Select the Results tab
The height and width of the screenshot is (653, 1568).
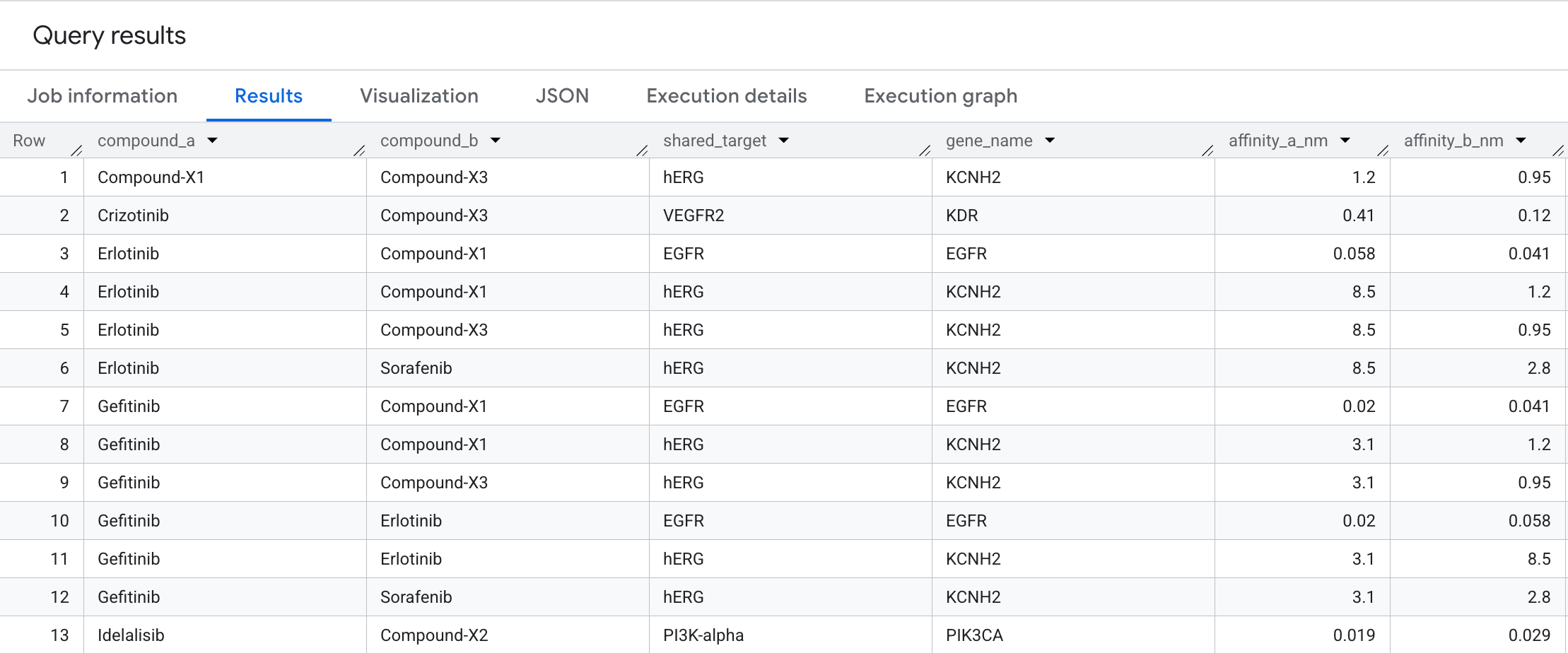click(x=269, y=96)
